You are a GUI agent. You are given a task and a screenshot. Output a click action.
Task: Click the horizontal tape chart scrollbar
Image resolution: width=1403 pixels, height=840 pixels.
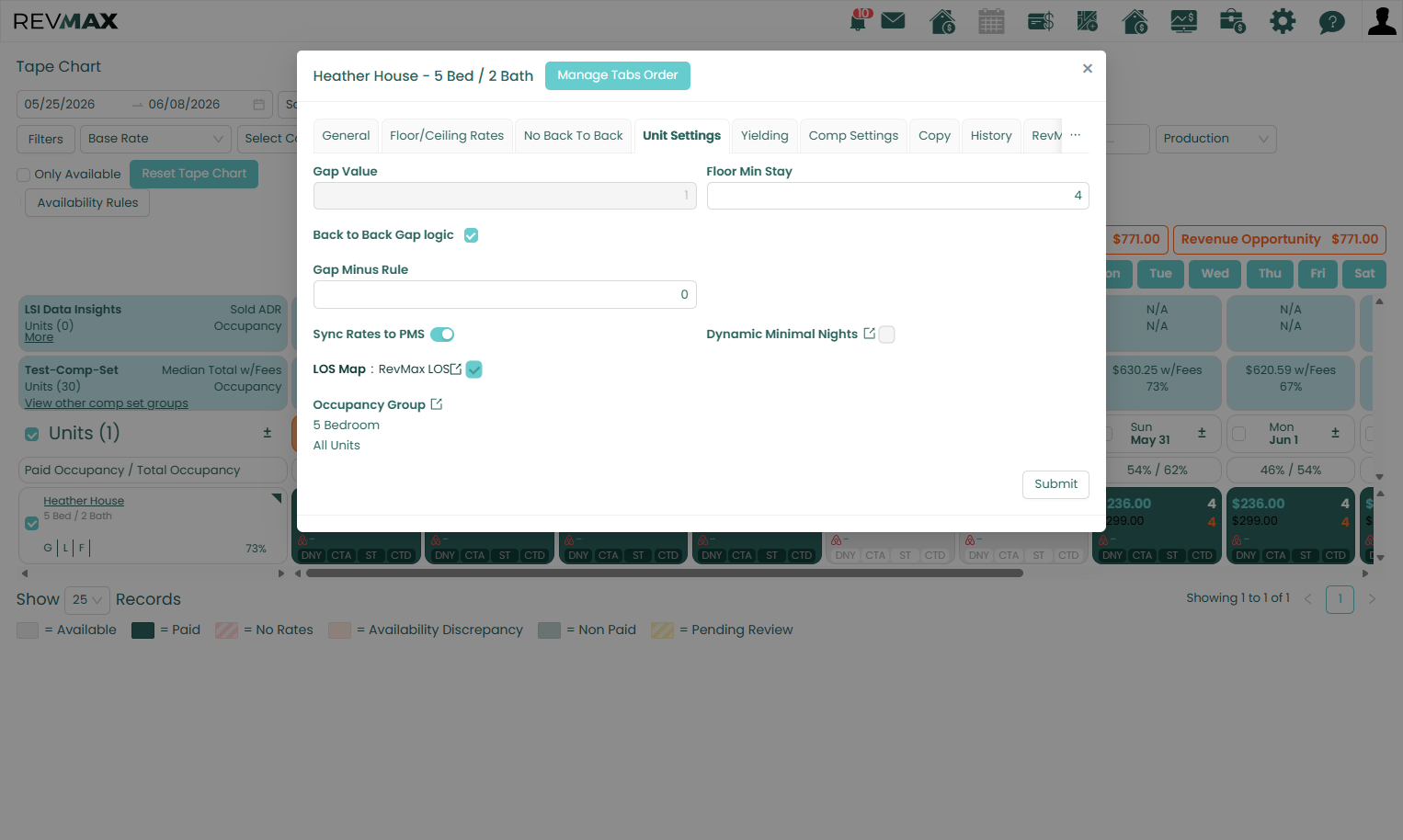point(664,573)
